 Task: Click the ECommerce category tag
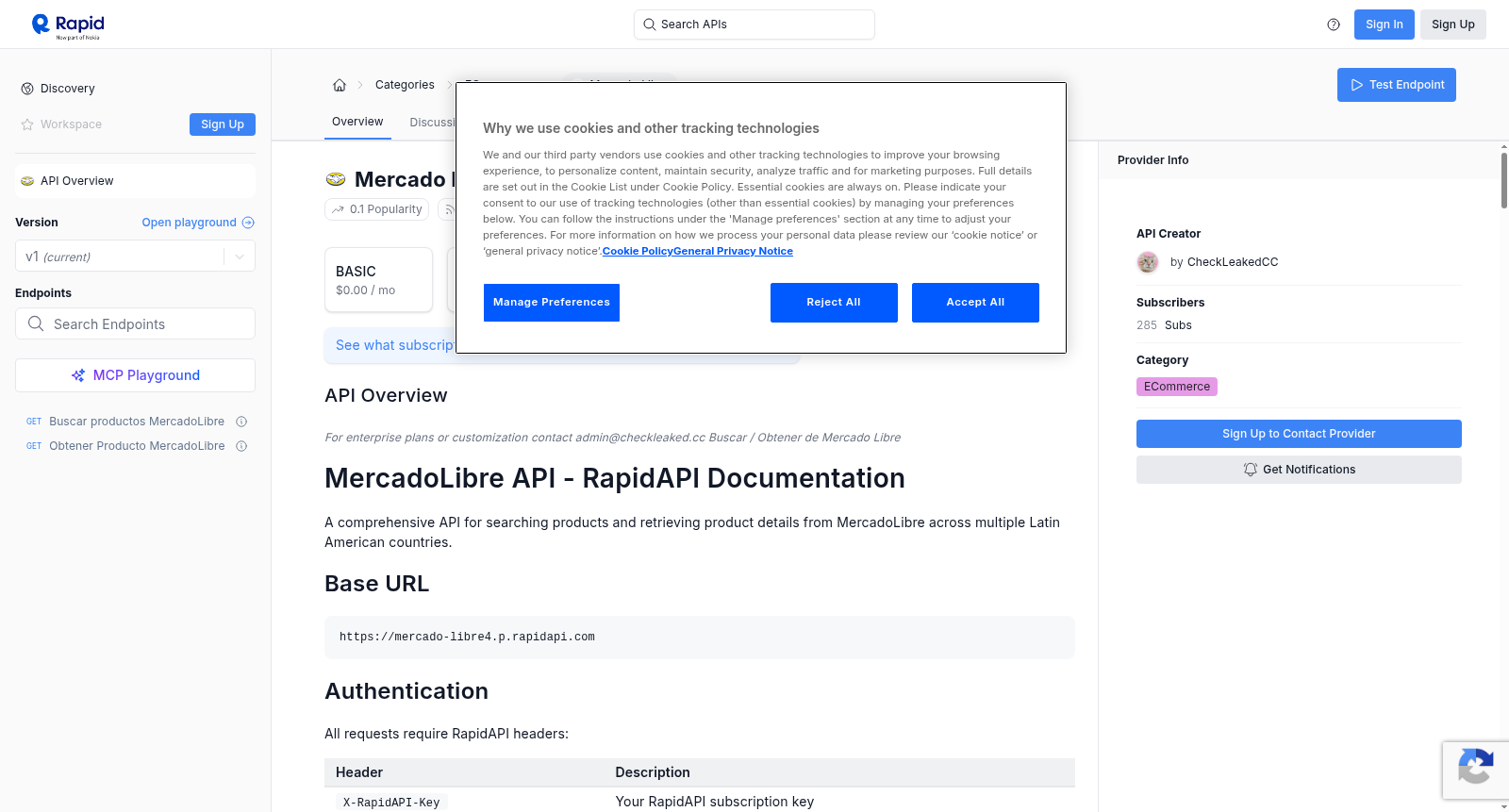pyautogui.click(x=1177, y=387)
